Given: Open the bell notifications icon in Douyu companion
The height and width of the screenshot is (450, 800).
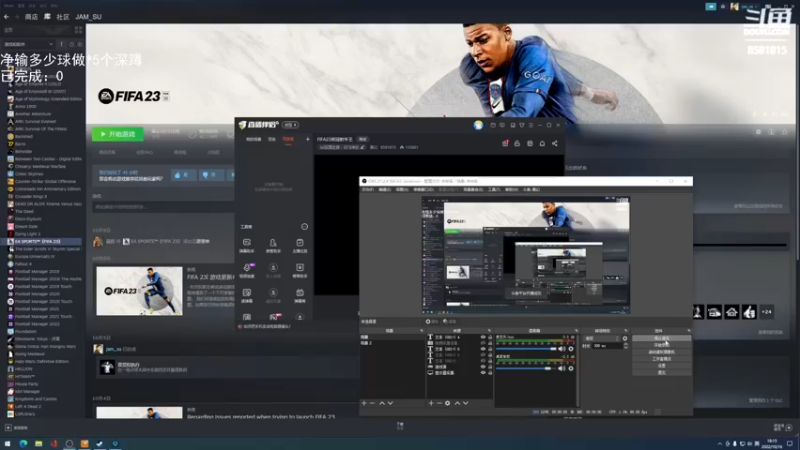Looking at the screenshot, I should tap(542, 143).
